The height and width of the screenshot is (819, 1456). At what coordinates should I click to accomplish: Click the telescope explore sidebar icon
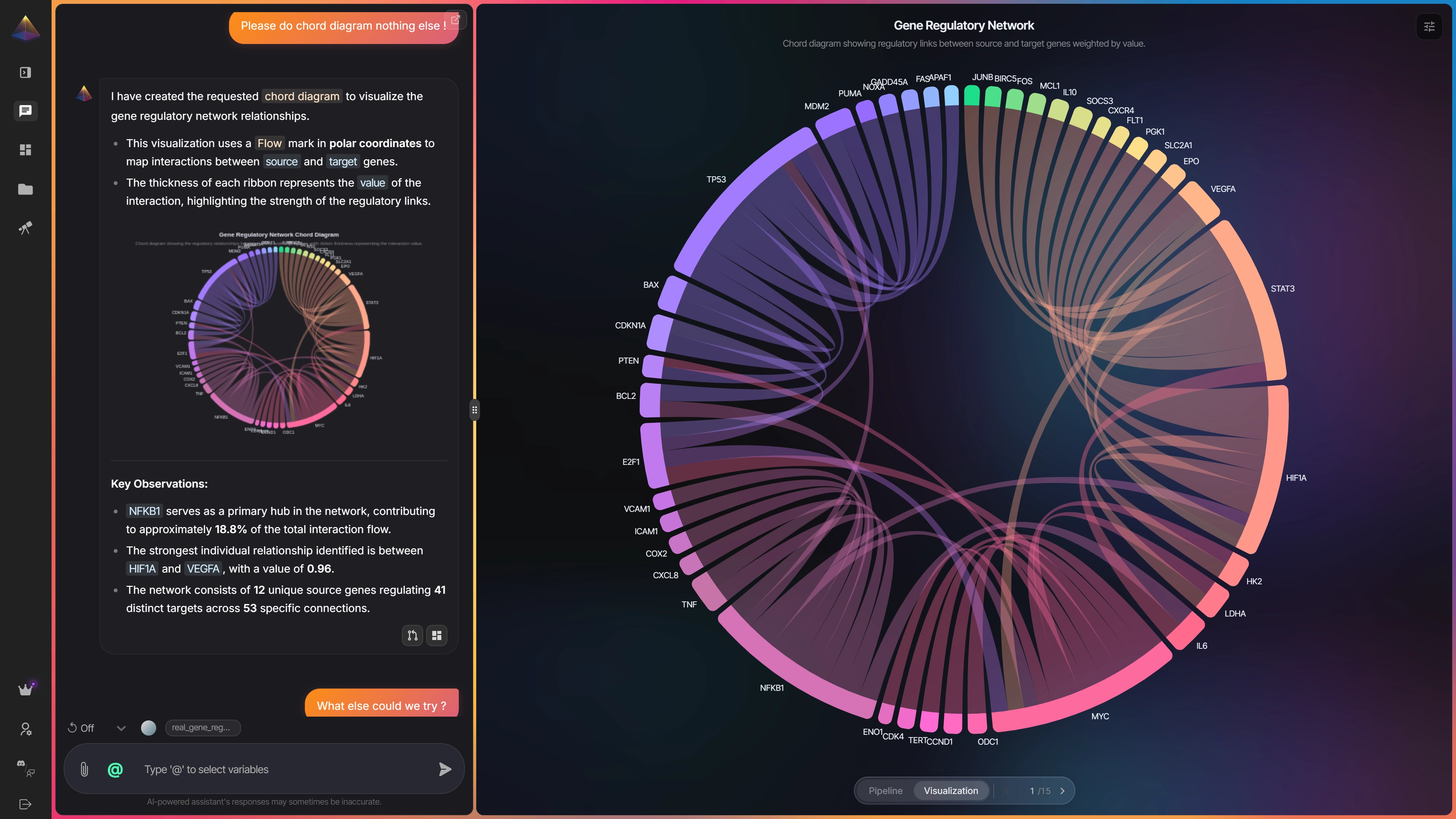click(x=25, y=228)
